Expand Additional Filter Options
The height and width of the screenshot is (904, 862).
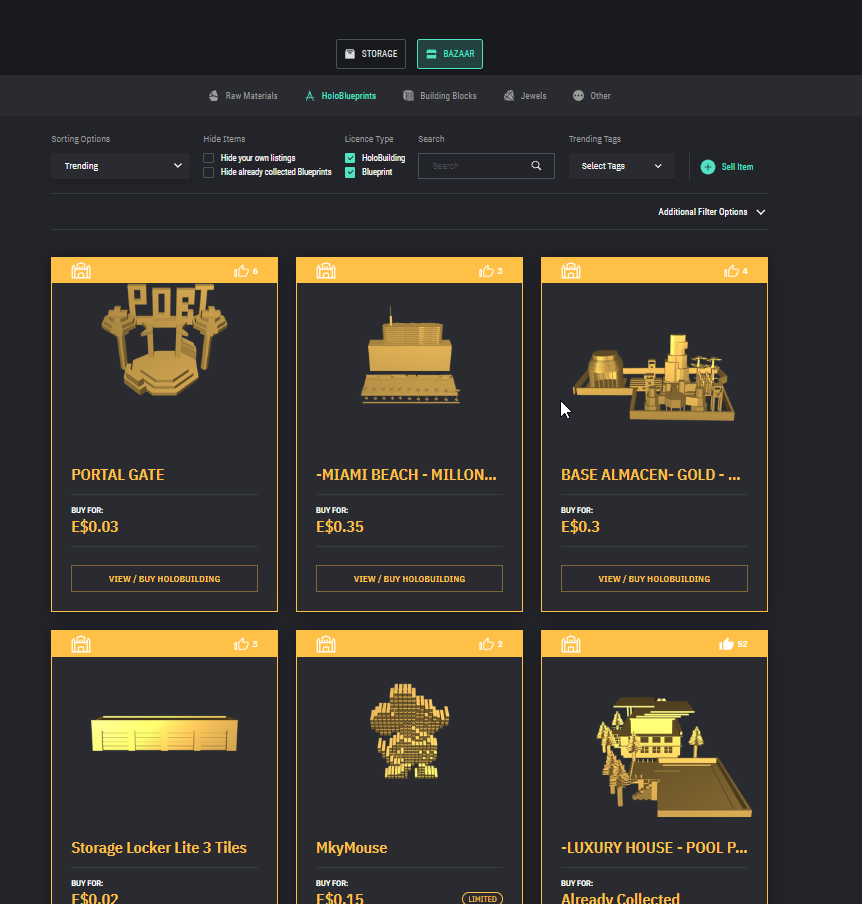click(x=711, y=212)
